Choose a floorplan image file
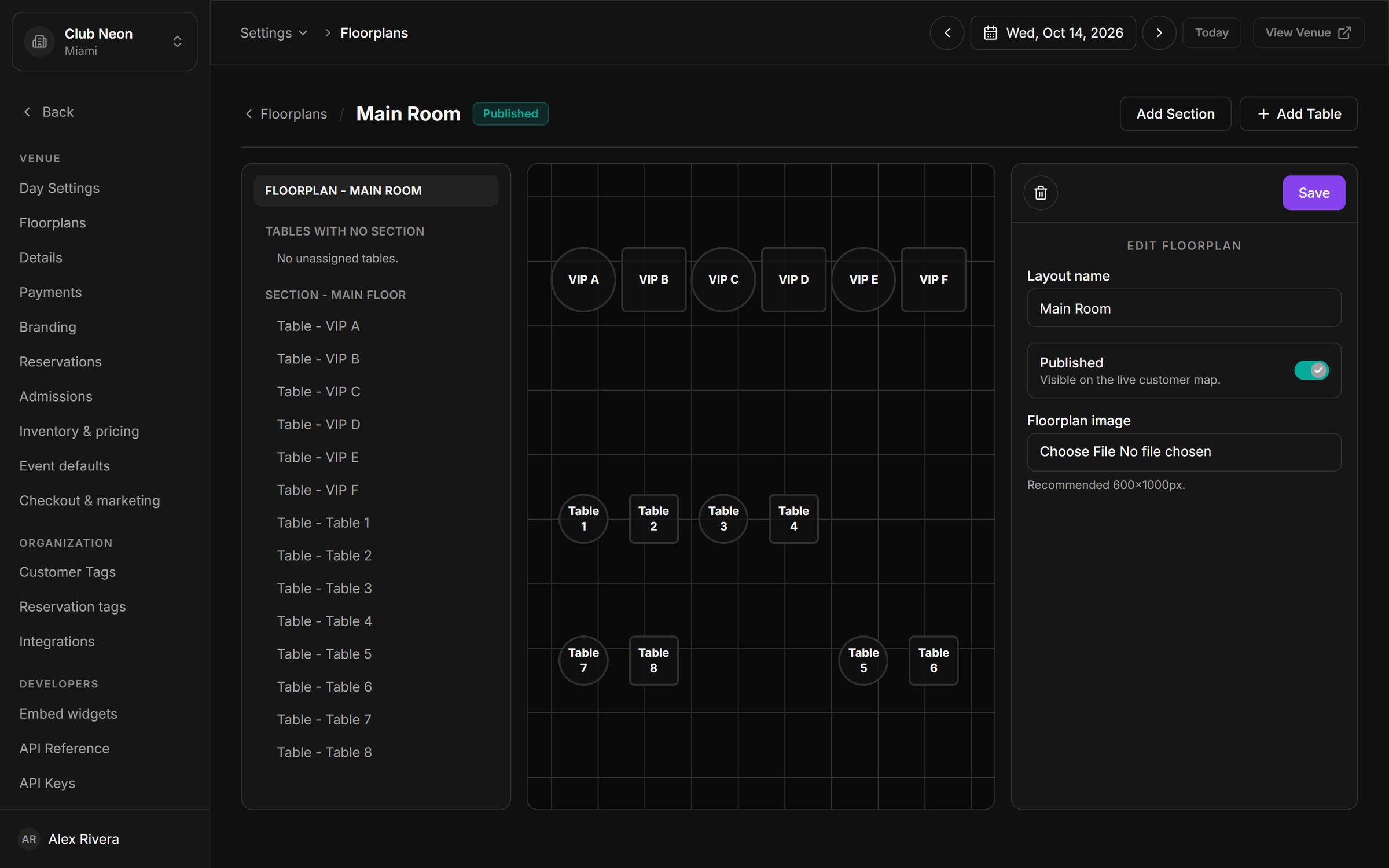 pos(1184,452)
